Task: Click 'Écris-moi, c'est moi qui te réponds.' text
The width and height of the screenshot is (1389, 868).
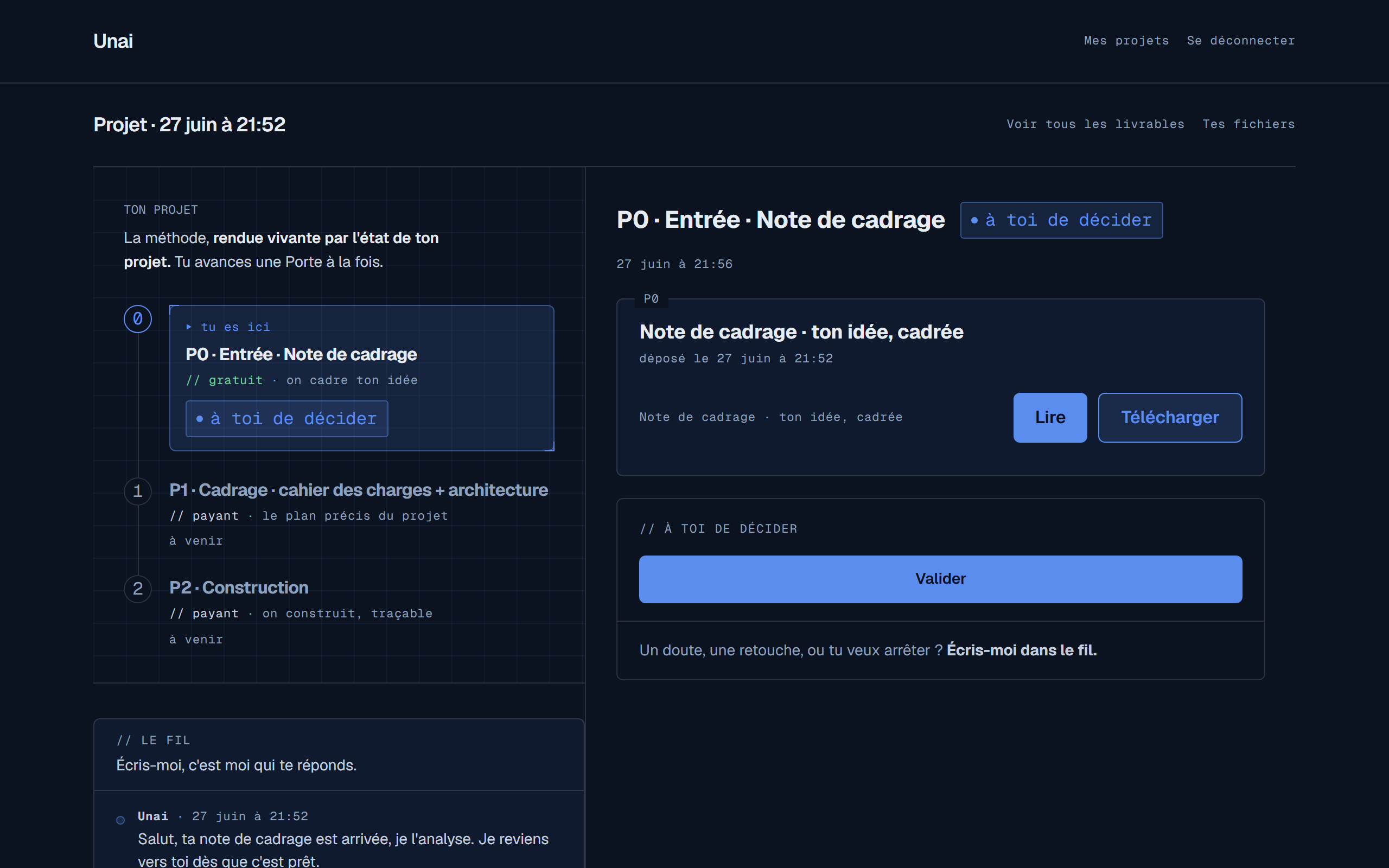Action: (237, 765)
